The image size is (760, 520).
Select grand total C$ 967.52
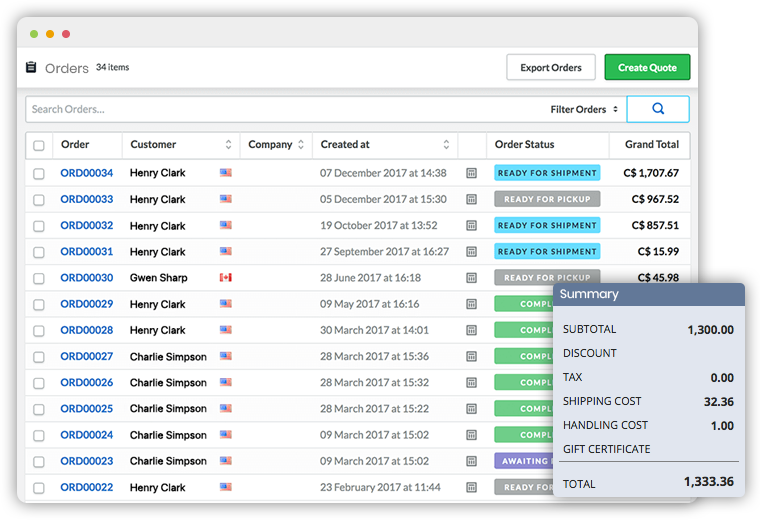point(655,199)
